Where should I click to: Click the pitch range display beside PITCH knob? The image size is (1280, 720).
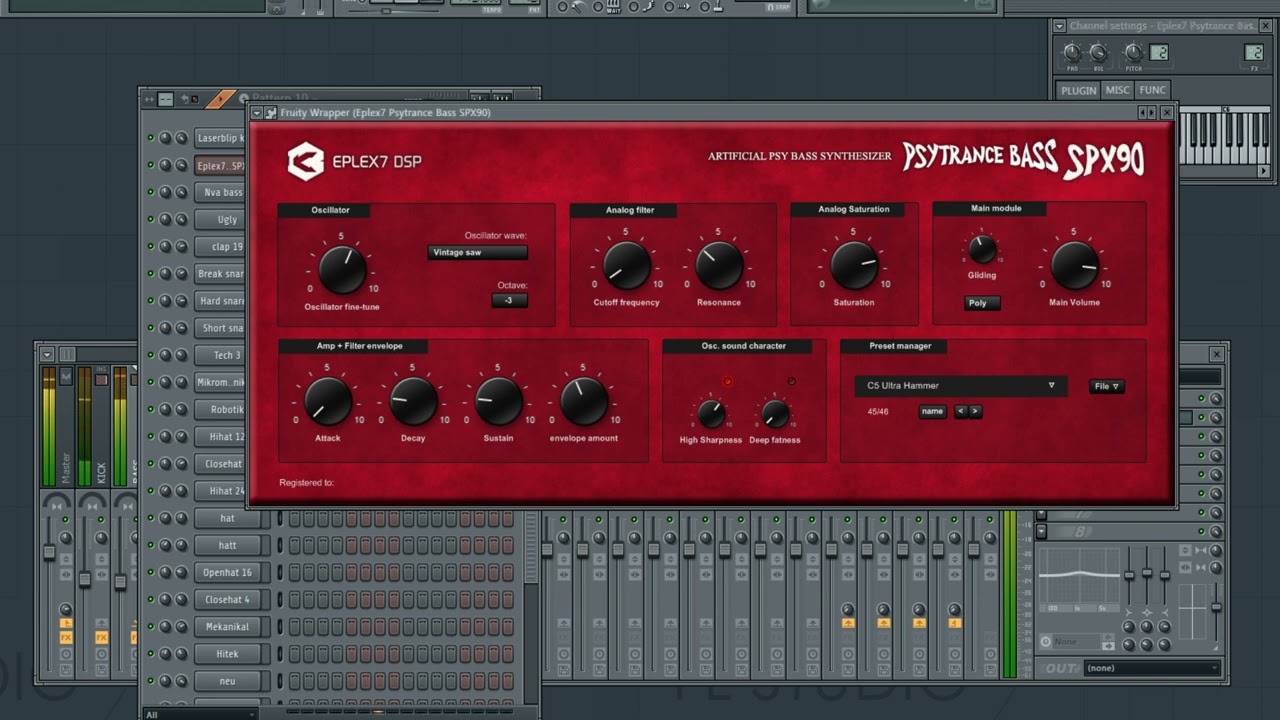click(x=1159, y=53)
